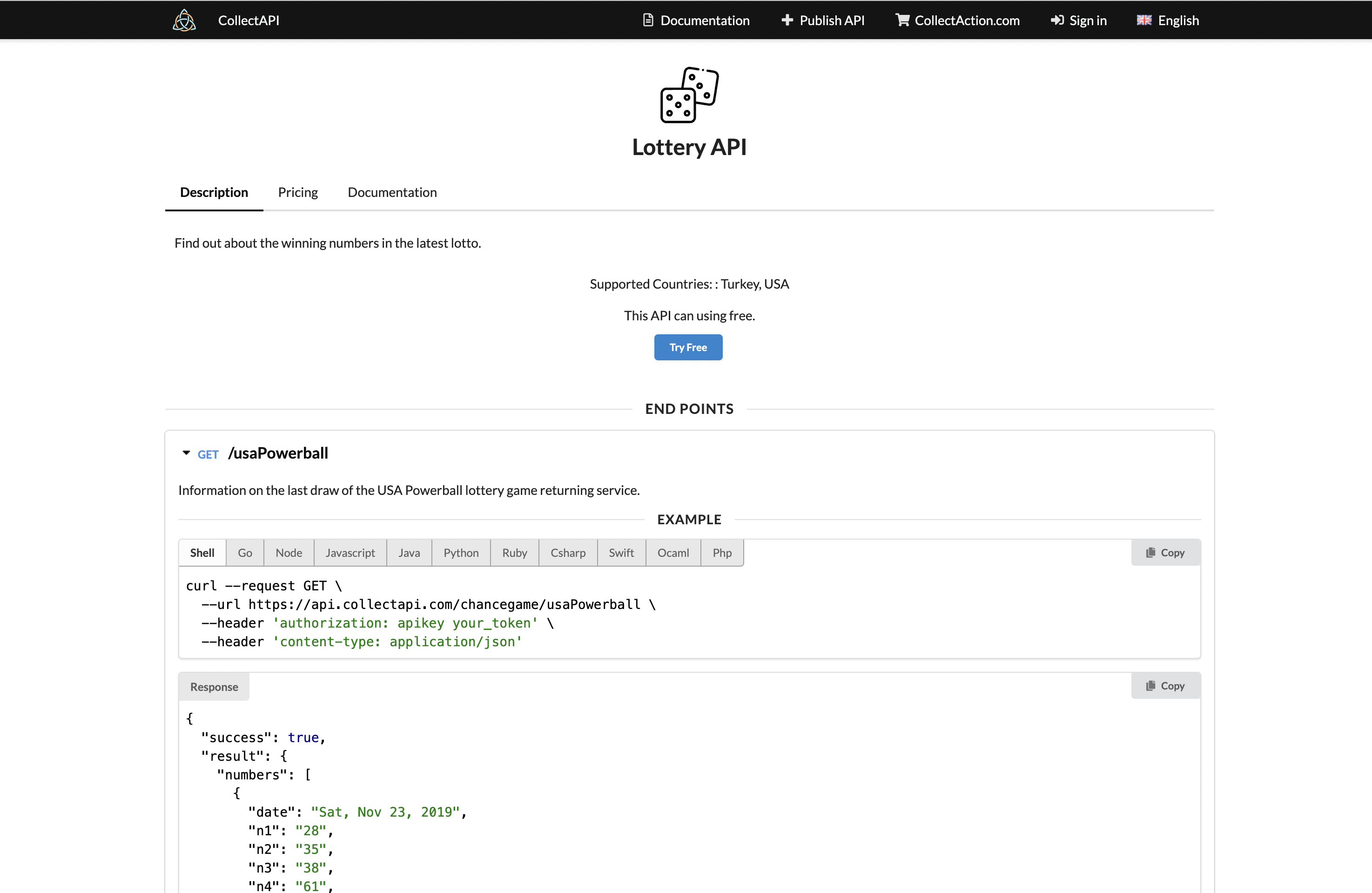
Task: Click the Try Free button
Action: (x=688, y=347)
